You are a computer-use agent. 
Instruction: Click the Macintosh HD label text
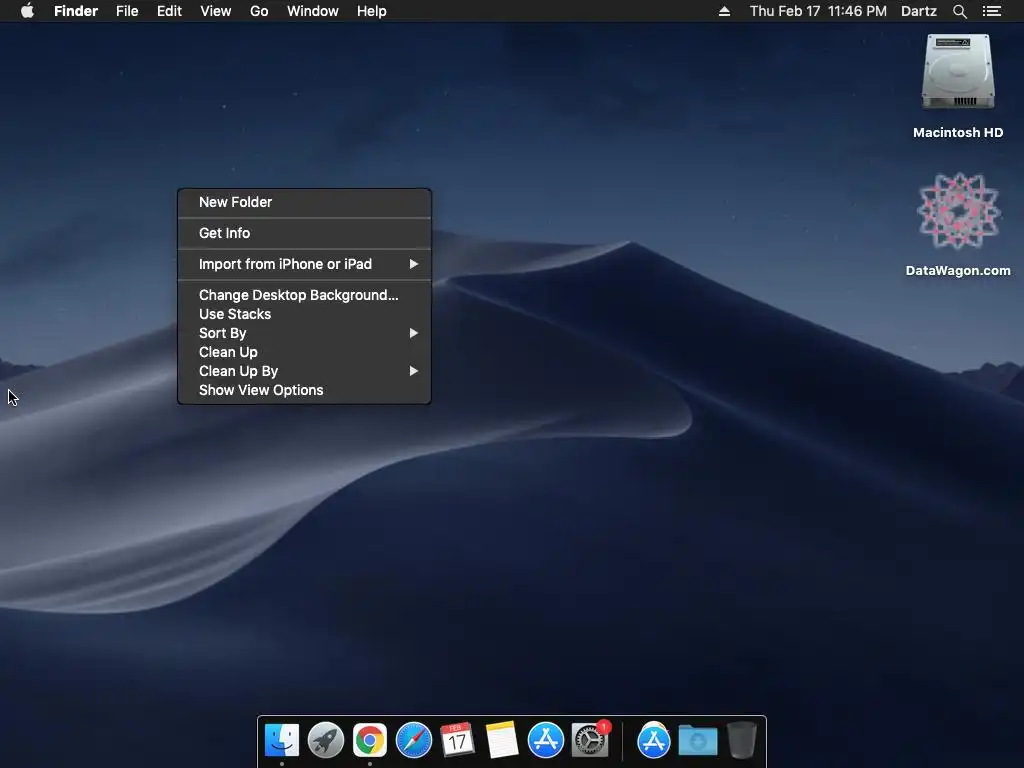pyautogui.click(x=958, y=133)
